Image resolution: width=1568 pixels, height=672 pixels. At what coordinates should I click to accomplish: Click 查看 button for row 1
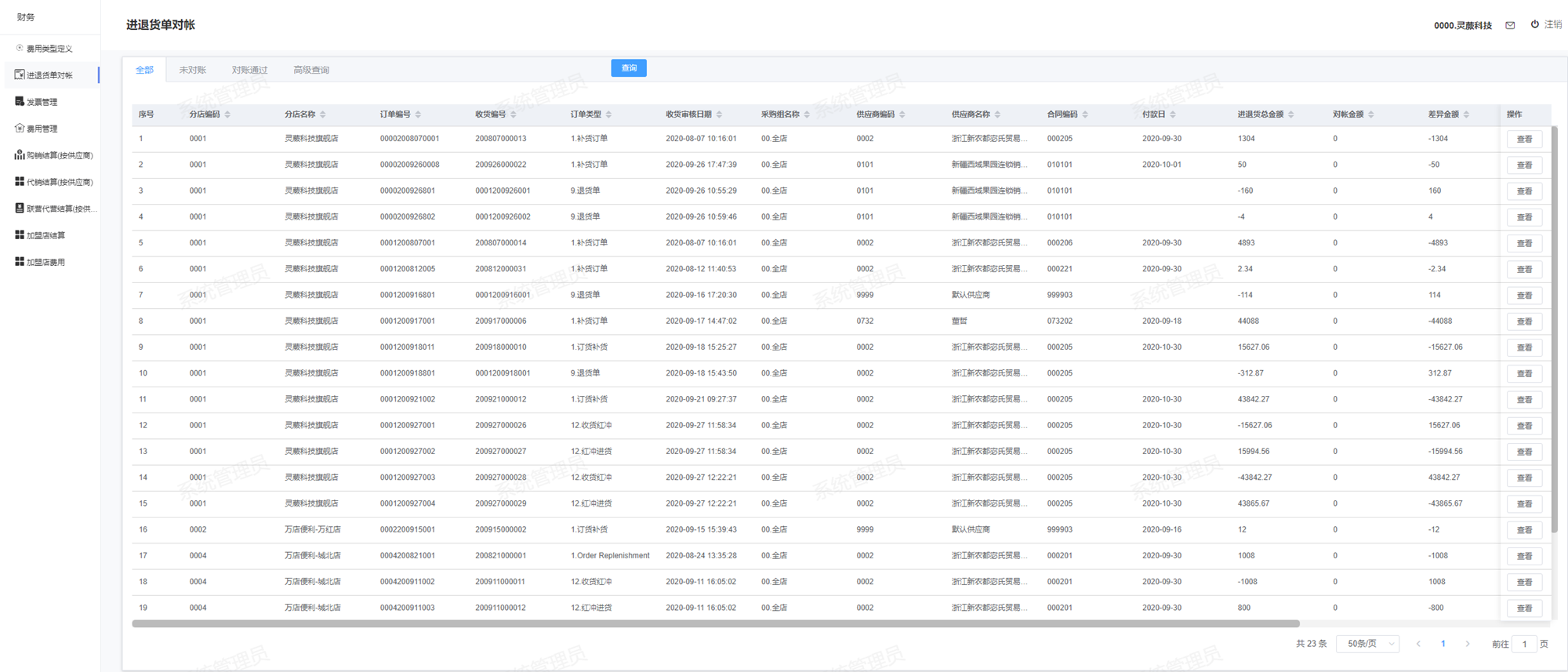(x=1524, y=139)
